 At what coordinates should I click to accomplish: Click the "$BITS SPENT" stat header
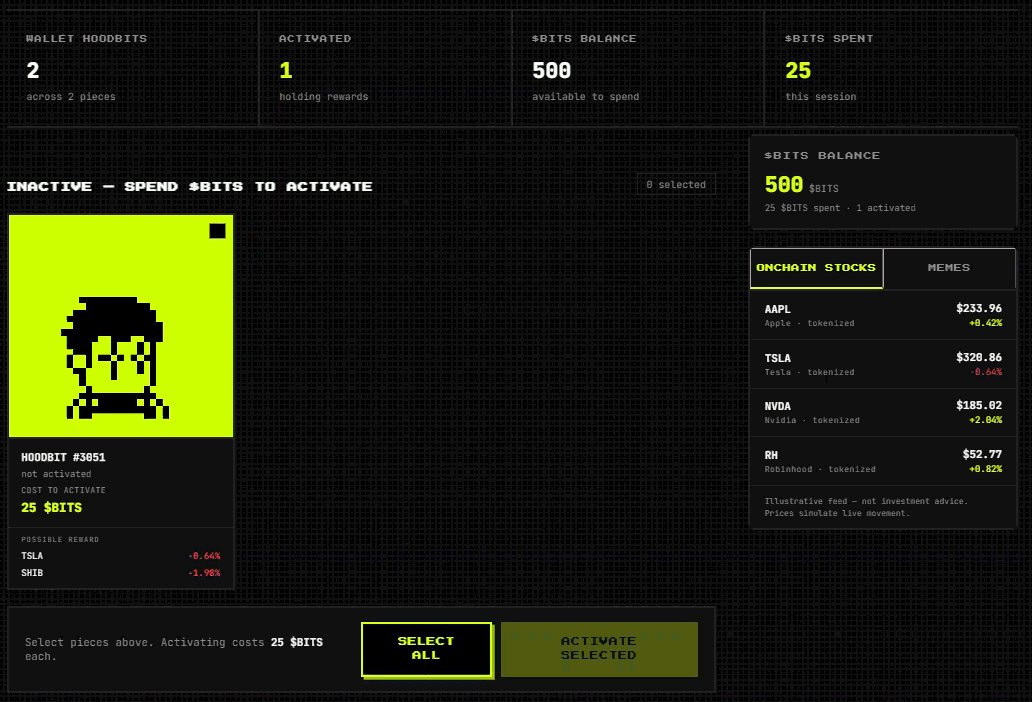pos(829,39)
